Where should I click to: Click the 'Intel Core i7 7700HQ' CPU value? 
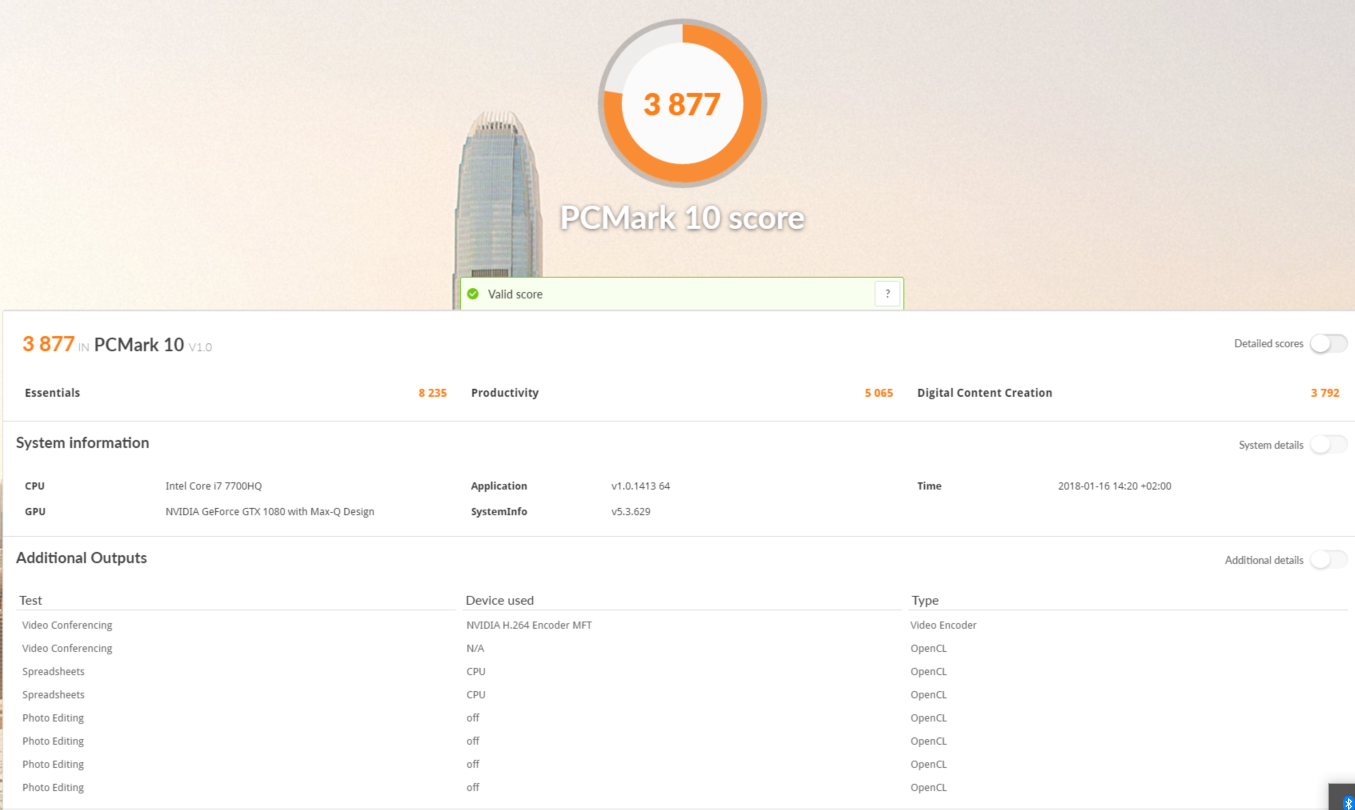tap(214, 486)
